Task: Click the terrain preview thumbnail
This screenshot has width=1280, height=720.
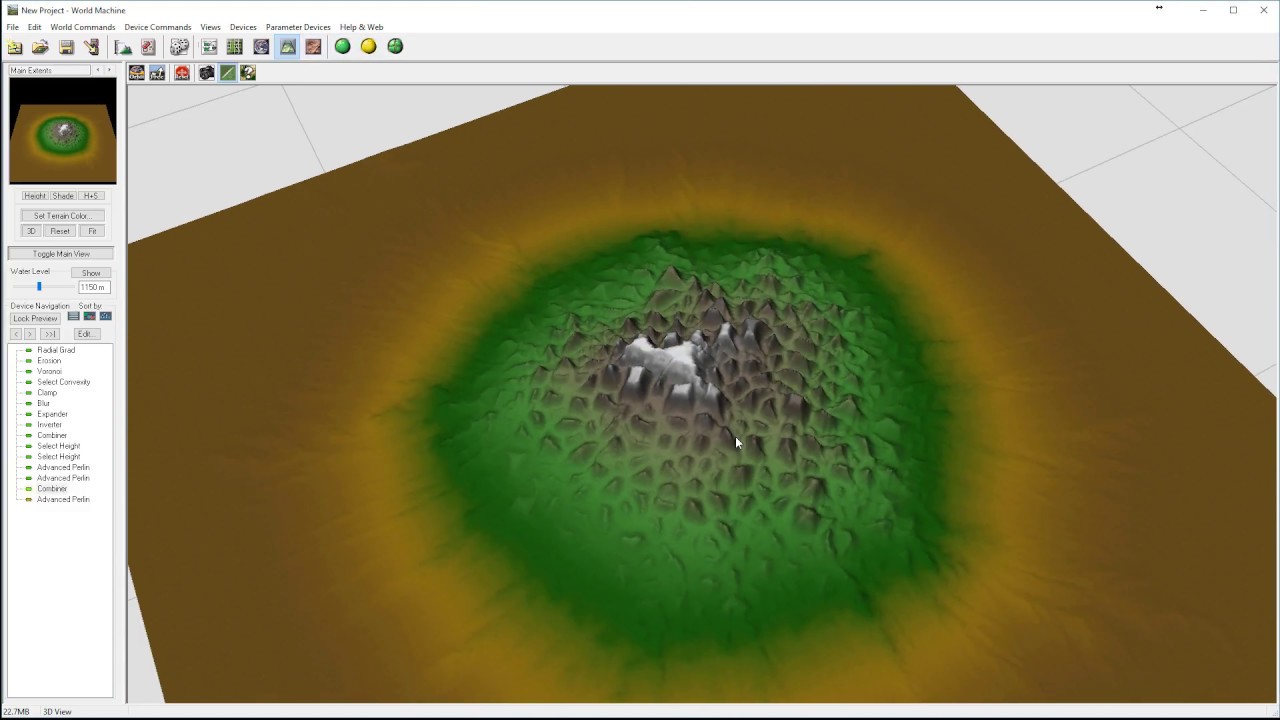Action: (63, 131)
